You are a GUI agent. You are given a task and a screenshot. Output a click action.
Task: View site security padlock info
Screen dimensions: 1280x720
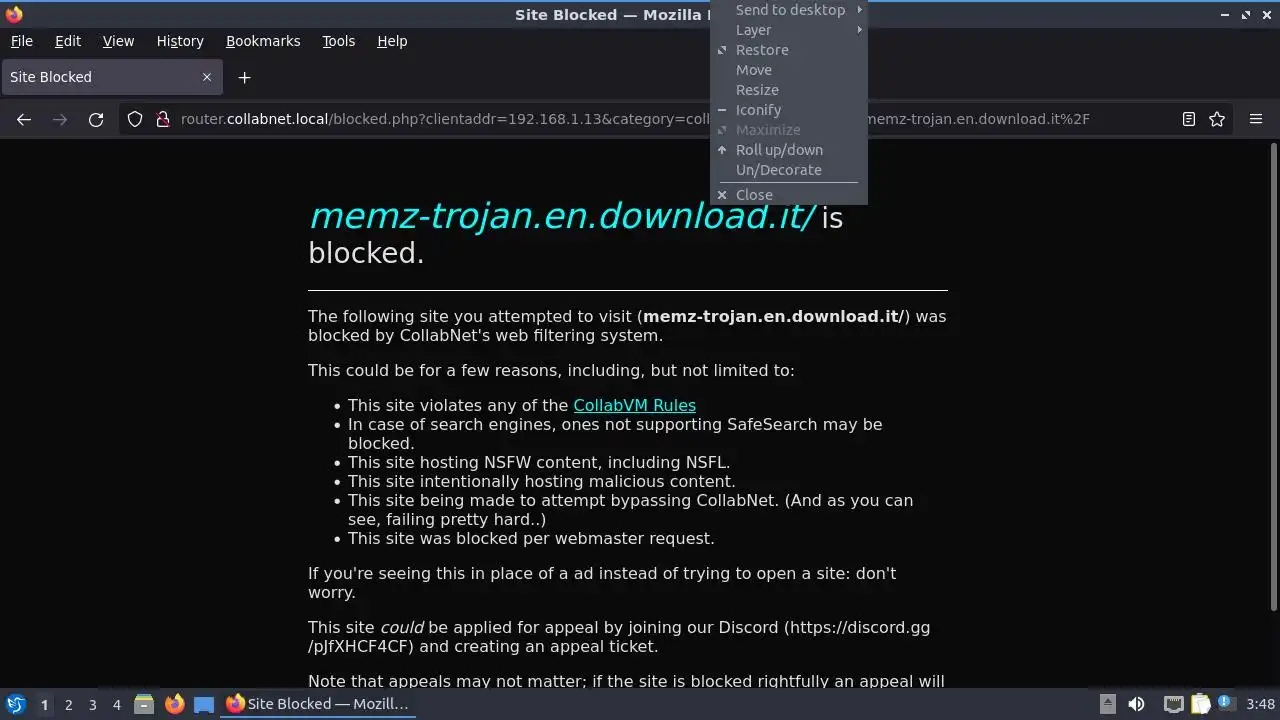tap(163, 119)
